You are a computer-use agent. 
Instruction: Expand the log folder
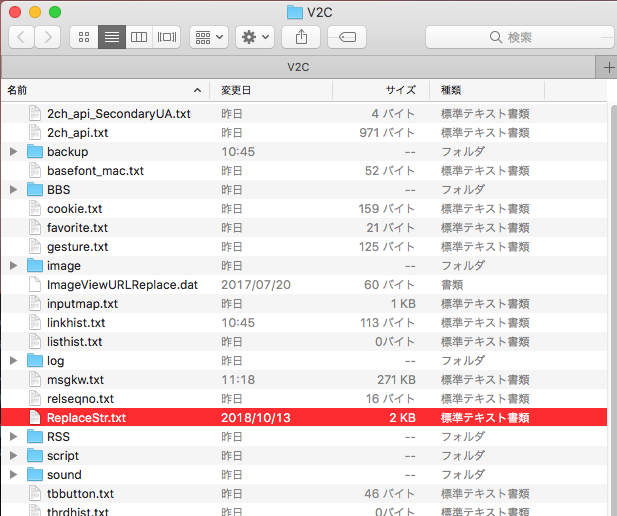13,360
